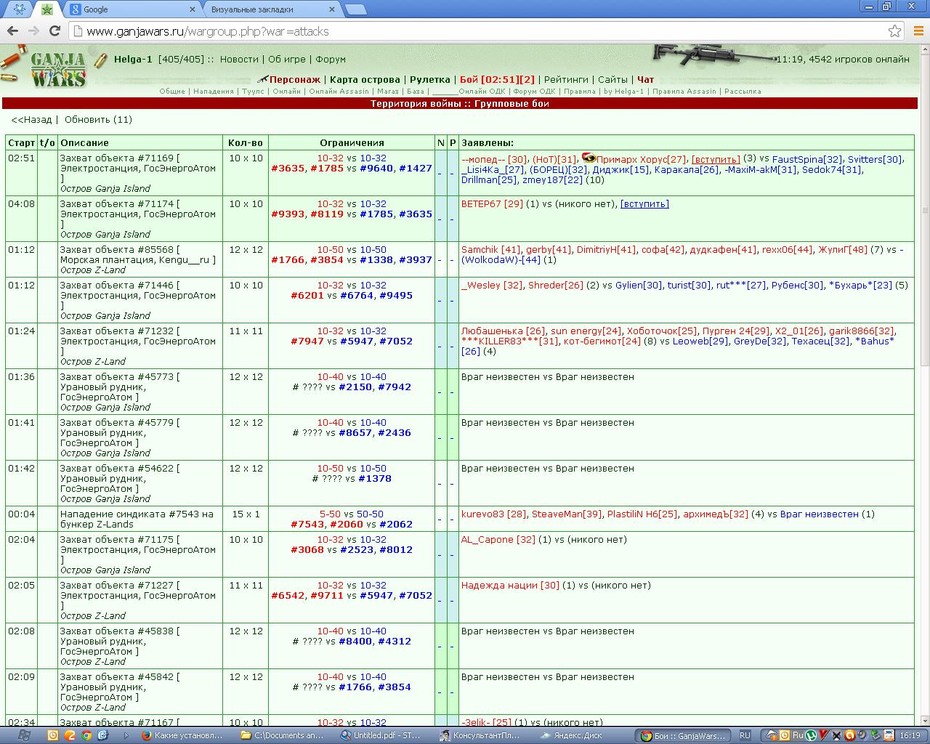Screen dimensions: 930x744
Task: Open player kurevo83 [28] profile
Action: click(493, 514)
